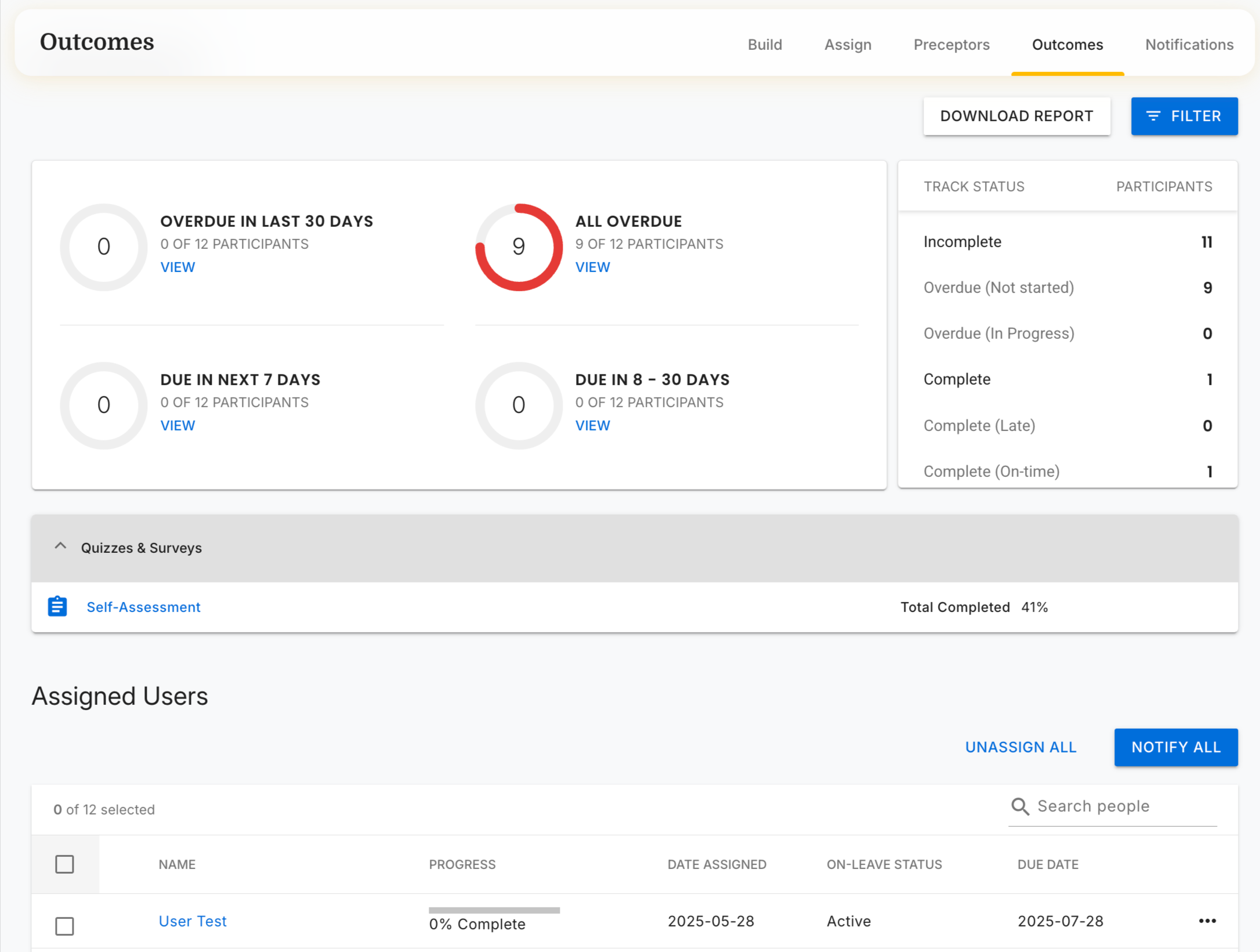The height and width of the screenshot is (952, 1260).
Task: Sort by the Progress column header
Action: 462,864
